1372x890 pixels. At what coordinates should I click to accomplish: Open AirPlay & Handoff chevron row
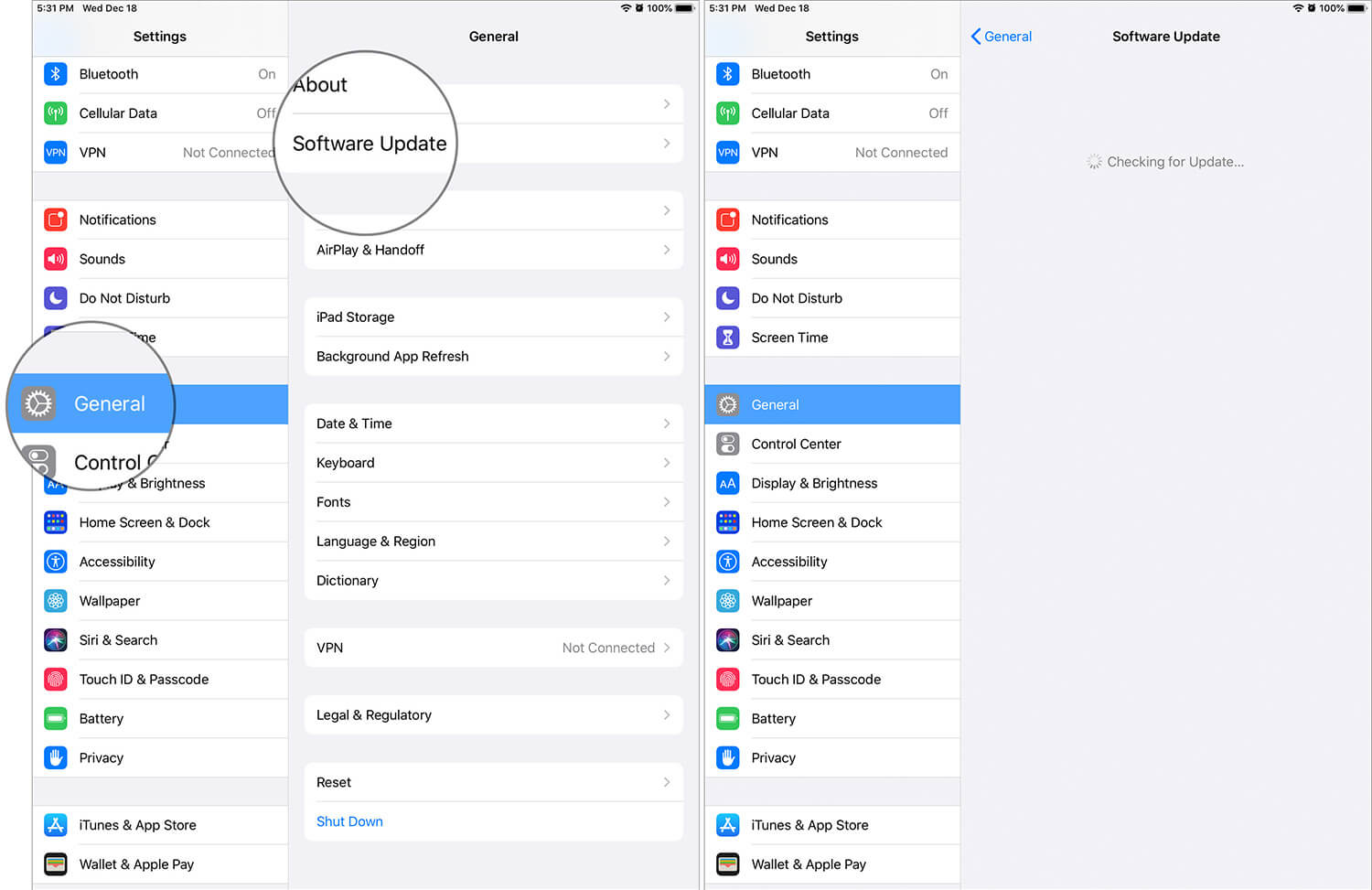(494, 250)
